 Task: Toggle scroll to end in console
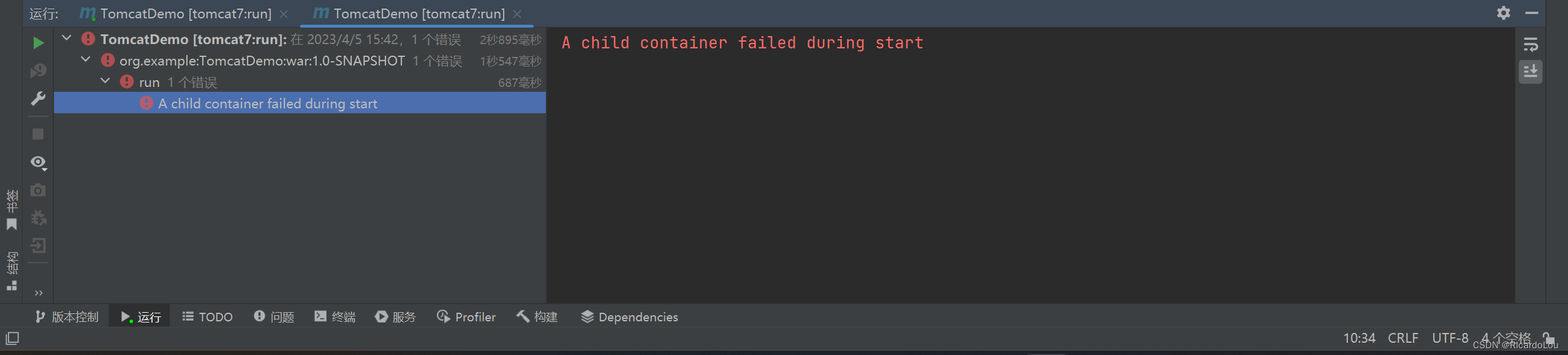1530,72
